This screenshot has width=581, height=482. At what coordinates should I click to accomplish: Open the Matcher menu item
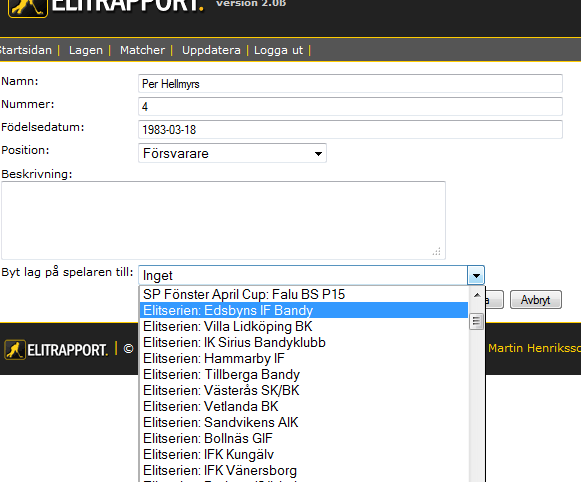click(142, 50)
